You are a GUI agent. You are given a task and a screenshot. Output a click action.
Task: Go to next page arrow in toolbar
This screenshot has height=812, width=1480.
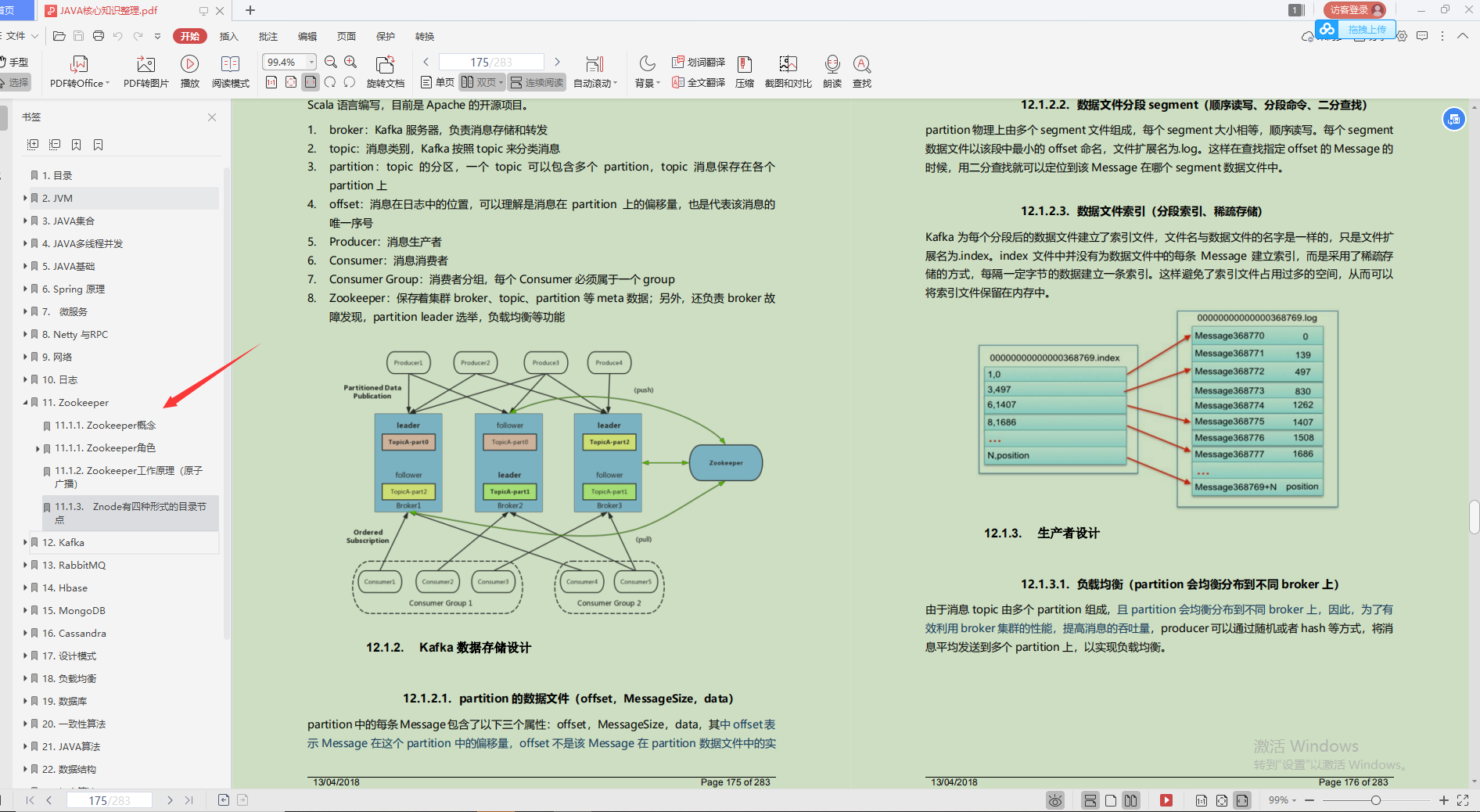(x=557, y=62)
